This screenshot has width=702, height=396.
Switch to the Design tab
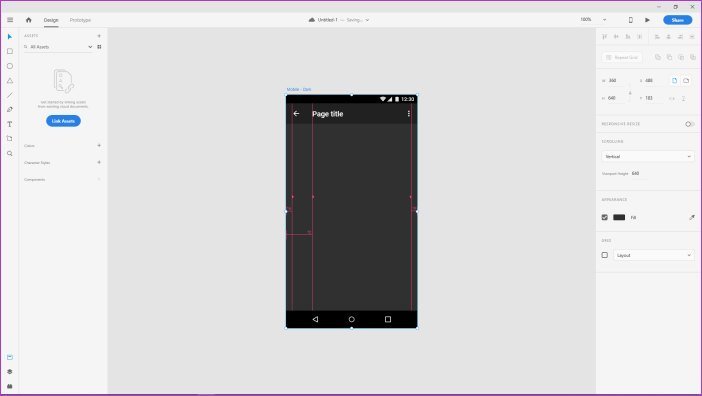pos(51,20)
